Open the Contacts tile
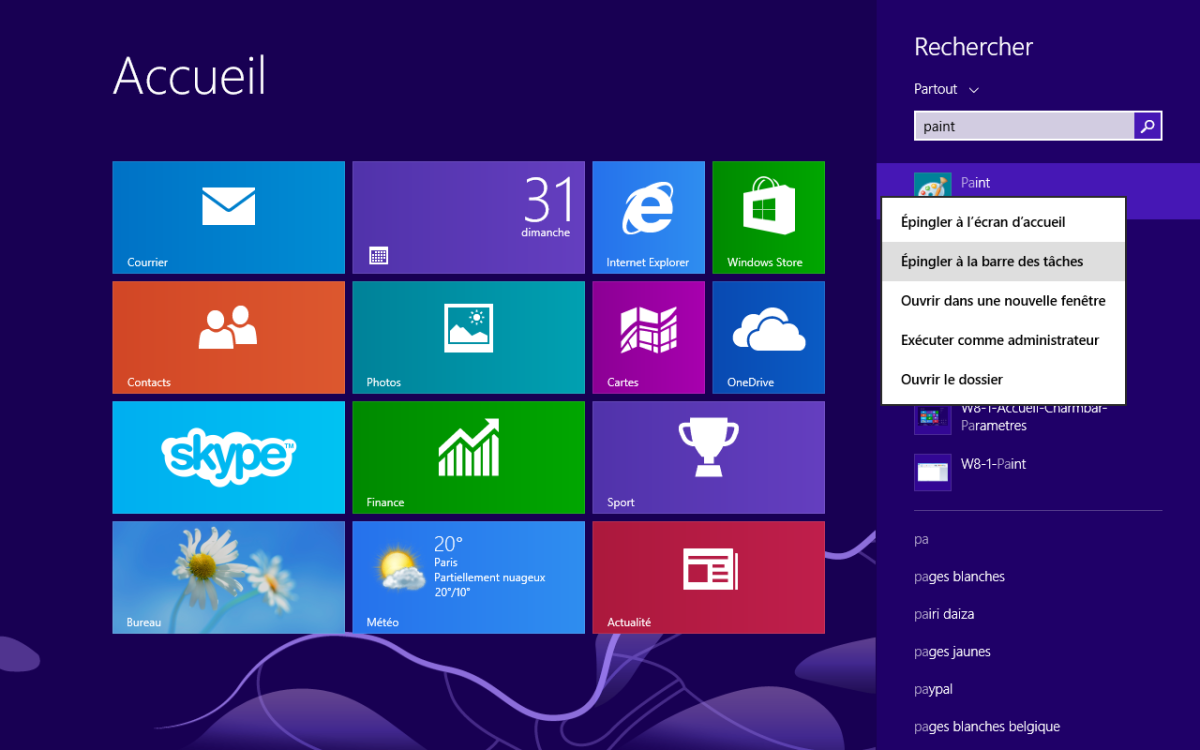 pyautogui.click(x=228, y=337)
